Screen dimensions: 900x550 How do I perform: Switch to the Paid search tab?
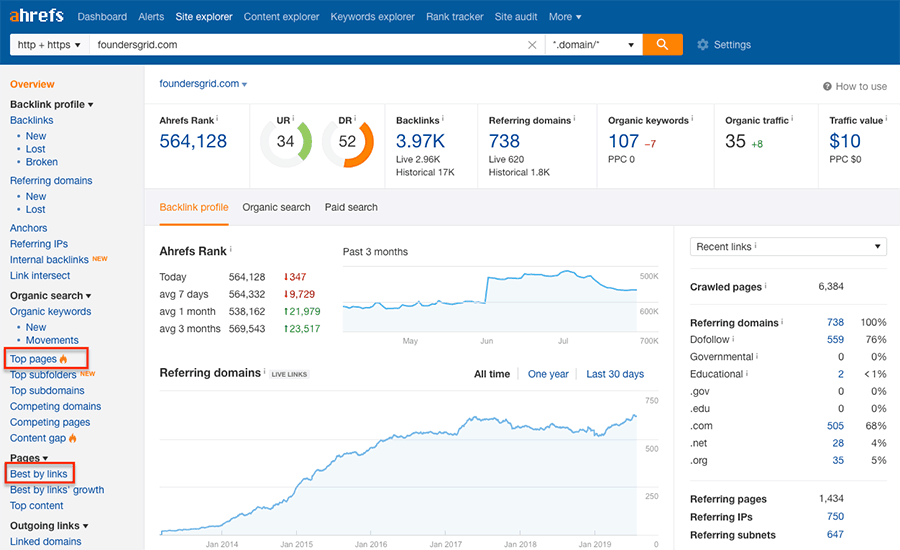tap(351, 207)
